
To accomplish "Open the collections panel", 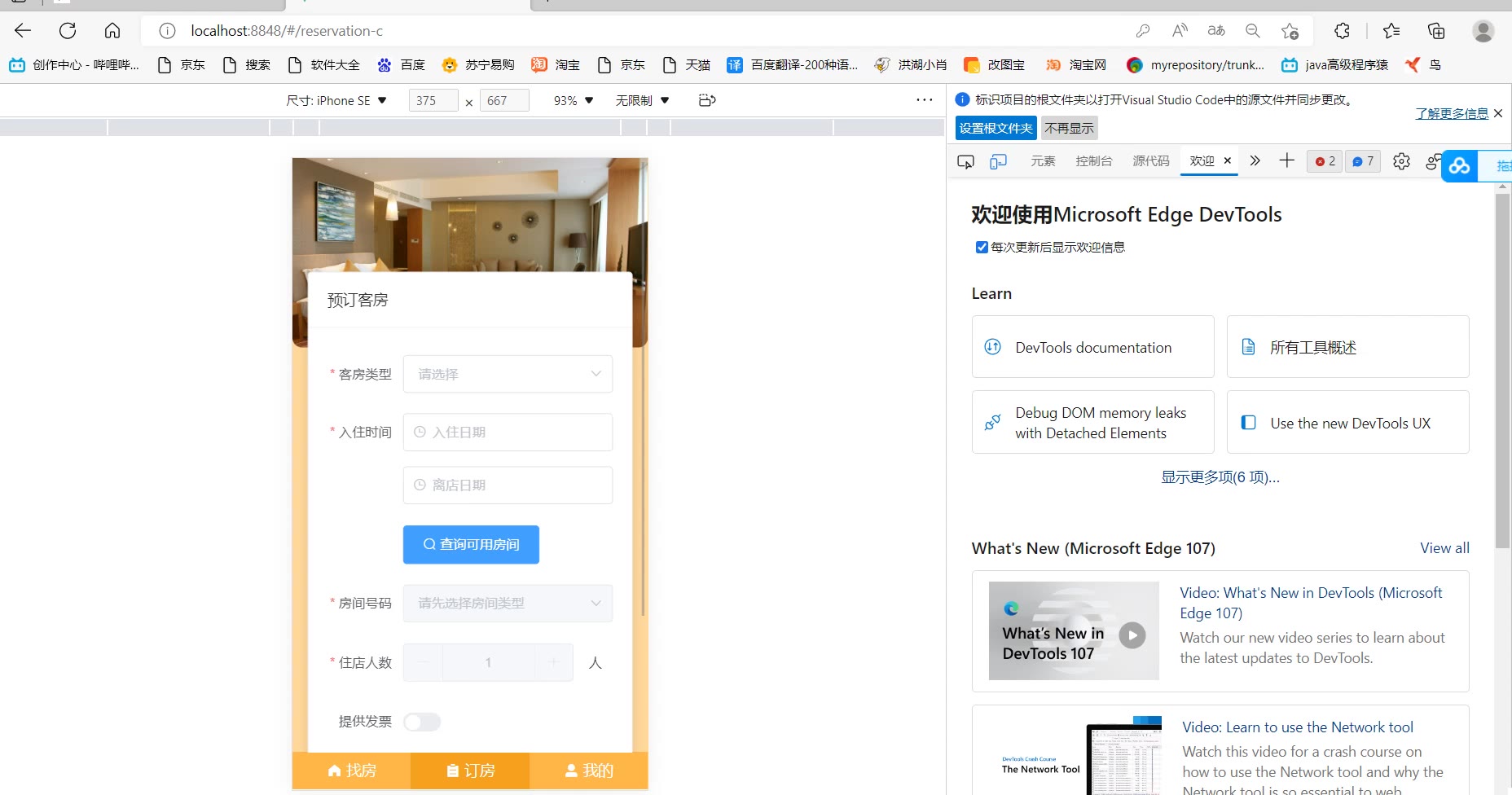I will point(1436,31).
